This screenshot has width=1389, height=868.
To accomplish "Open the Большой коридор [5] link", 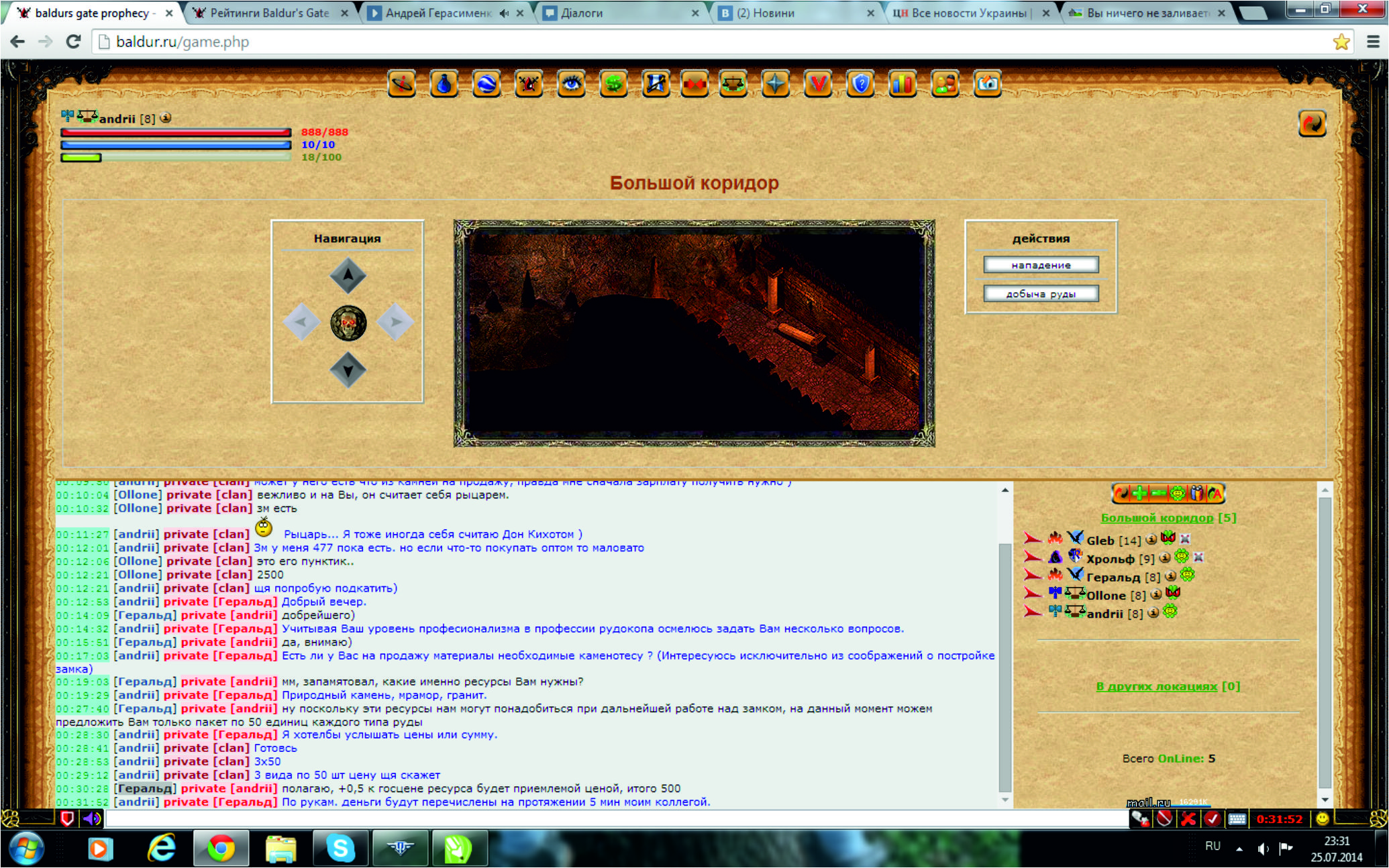I will [x=1168, y=517].
